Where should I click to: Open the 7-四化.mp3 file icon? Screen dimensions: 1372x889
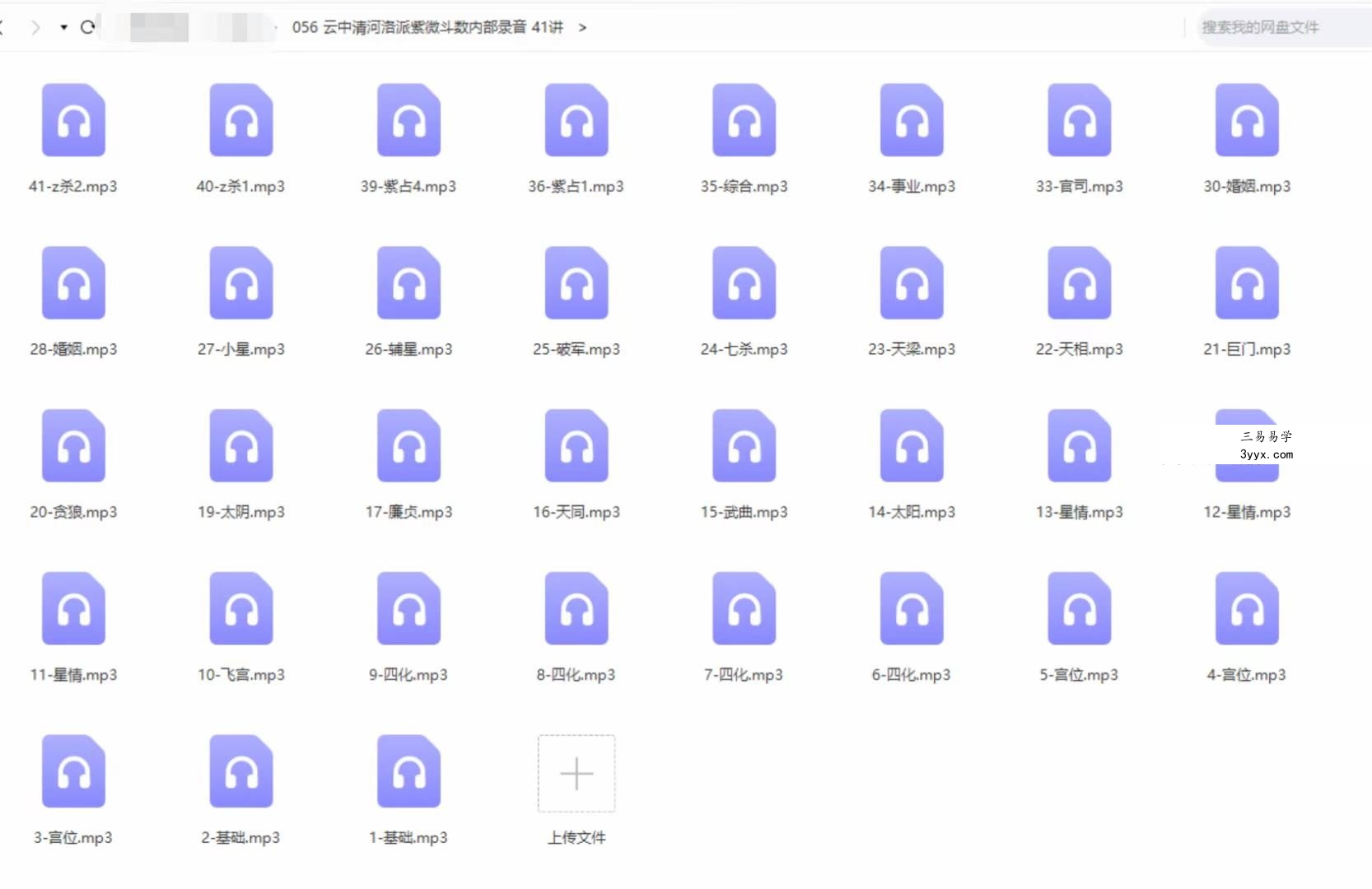click(x=744, y=609)
